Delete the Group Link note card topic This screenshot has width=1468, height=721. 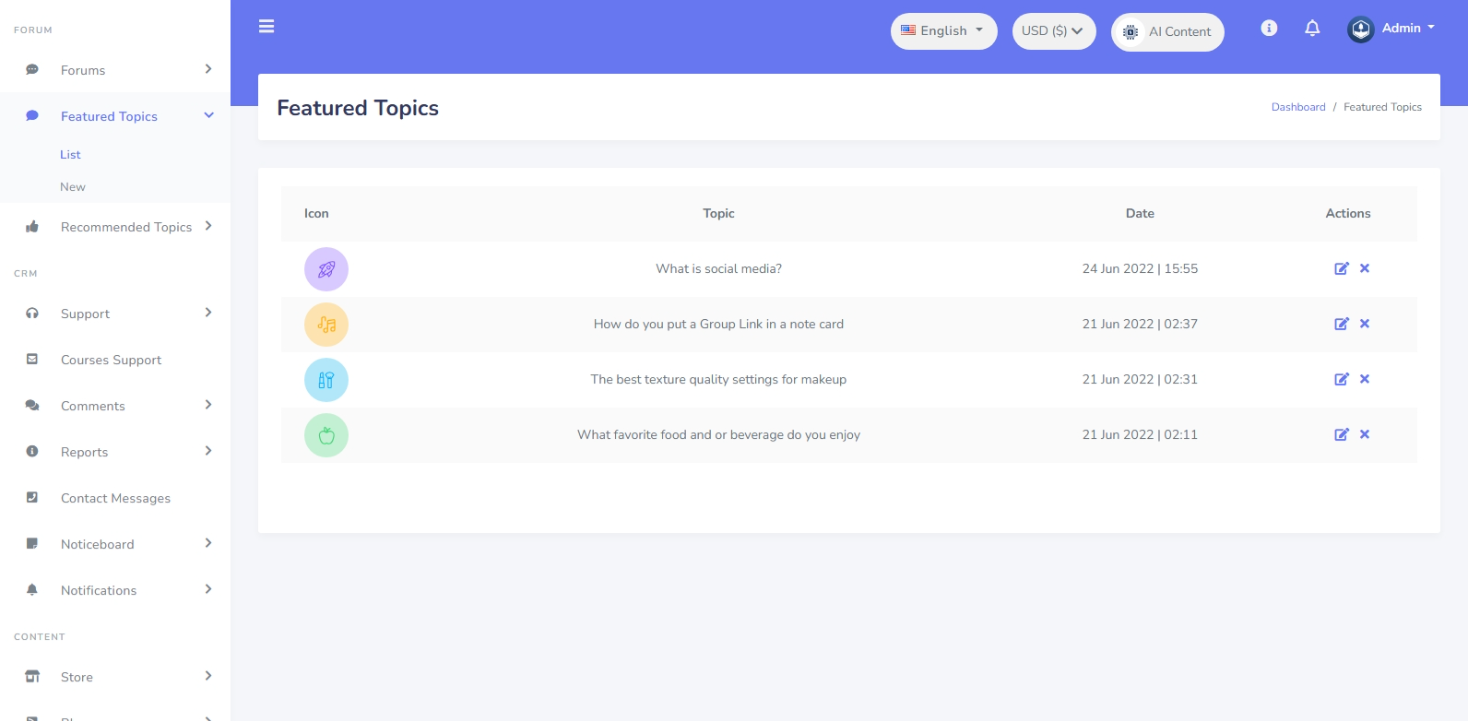click(1364, 323)
